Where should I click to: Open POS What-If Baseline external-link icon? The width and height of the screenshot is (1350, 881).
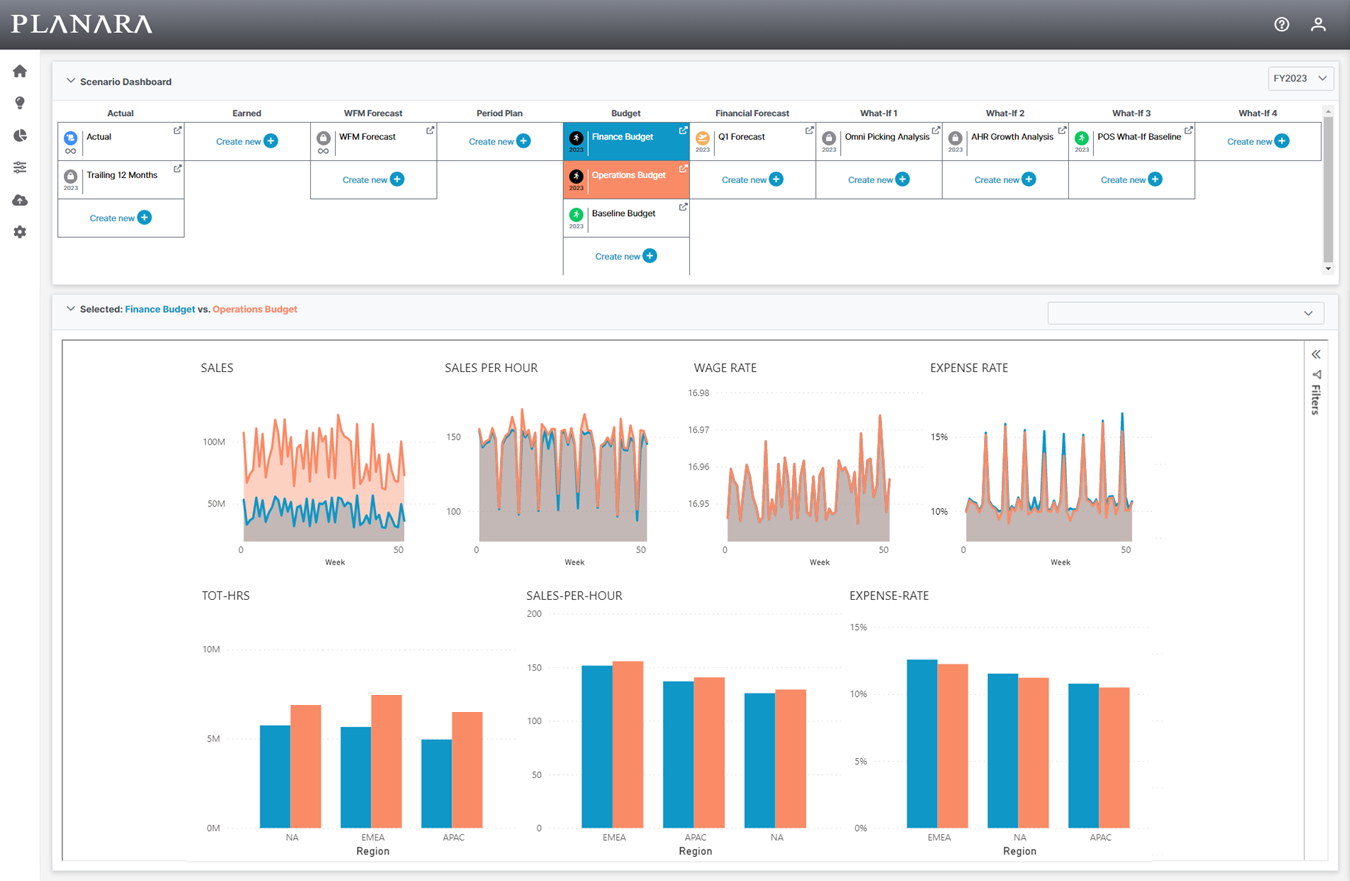(x=1189, y=130)
